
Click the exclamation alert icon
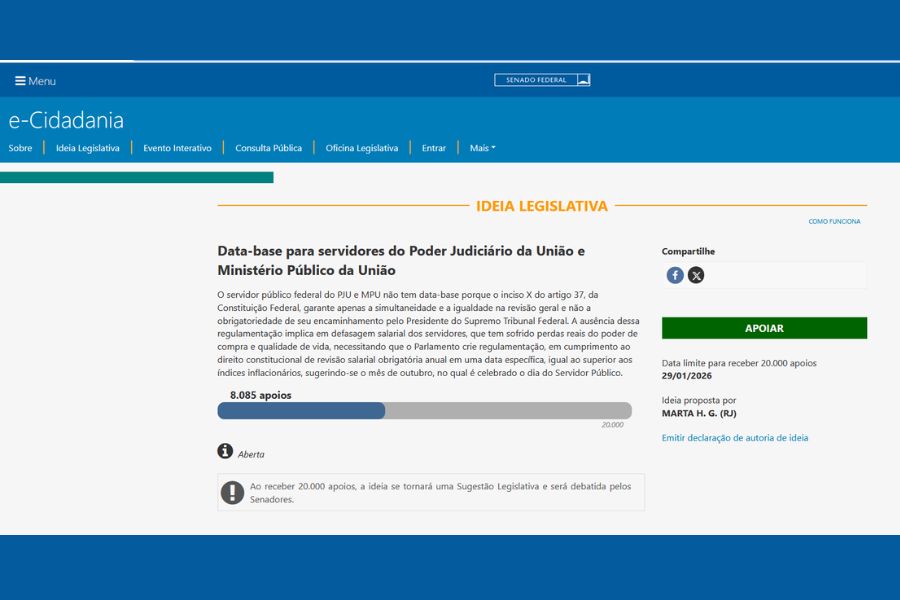(x=232, y=492)
